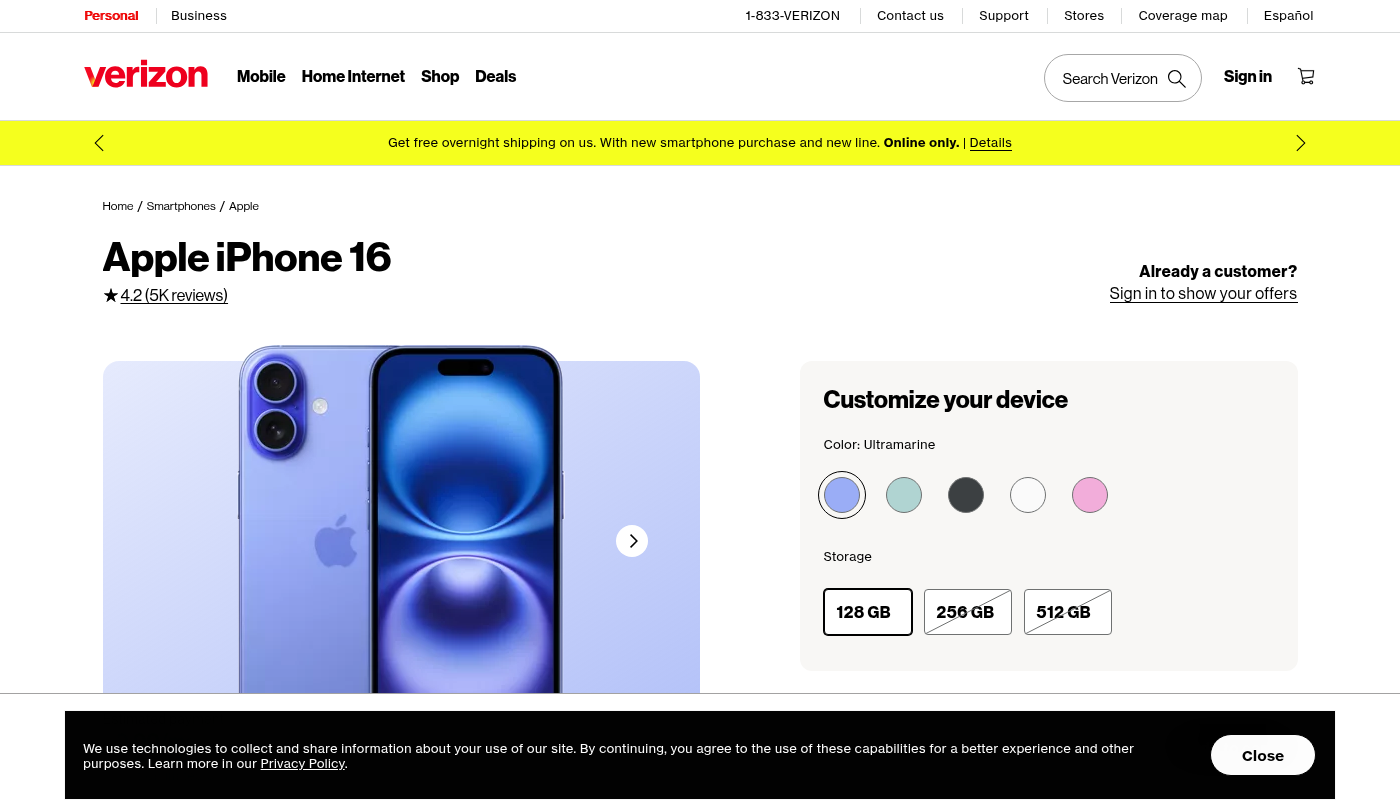Show next iPhone product image

tap(632, 541)
